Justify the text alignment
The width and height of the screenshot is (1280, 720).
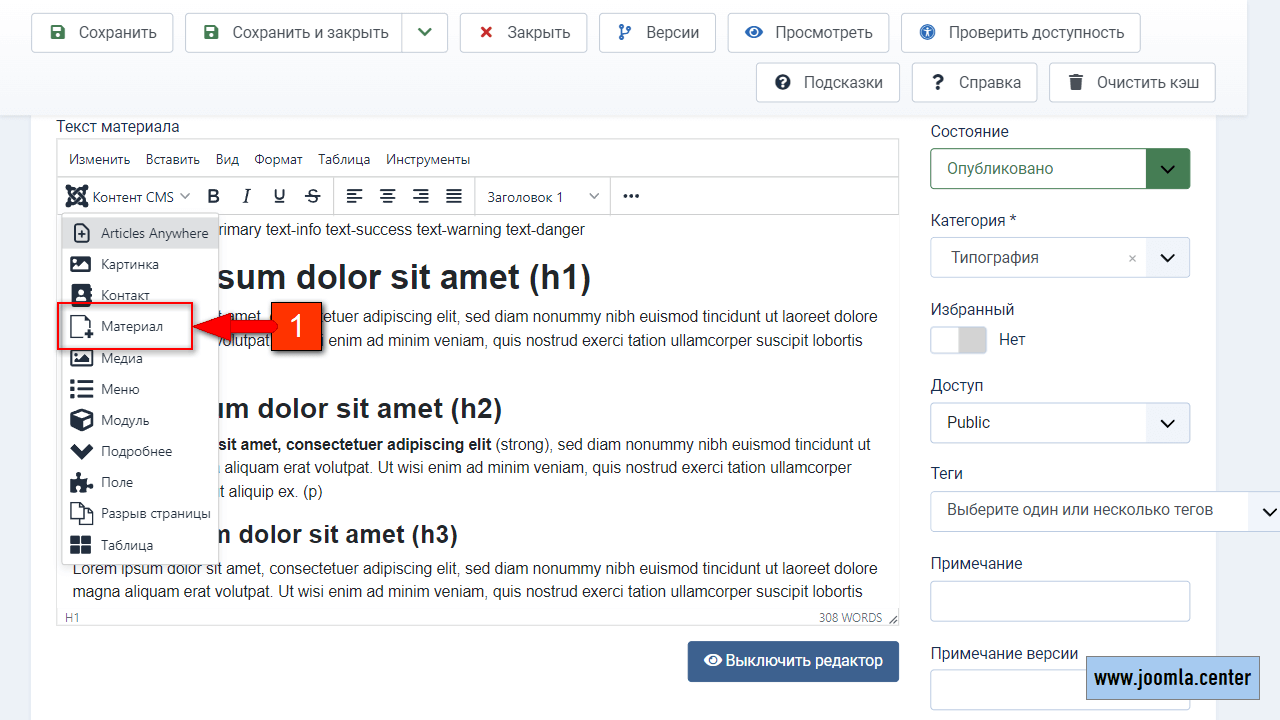454,196
